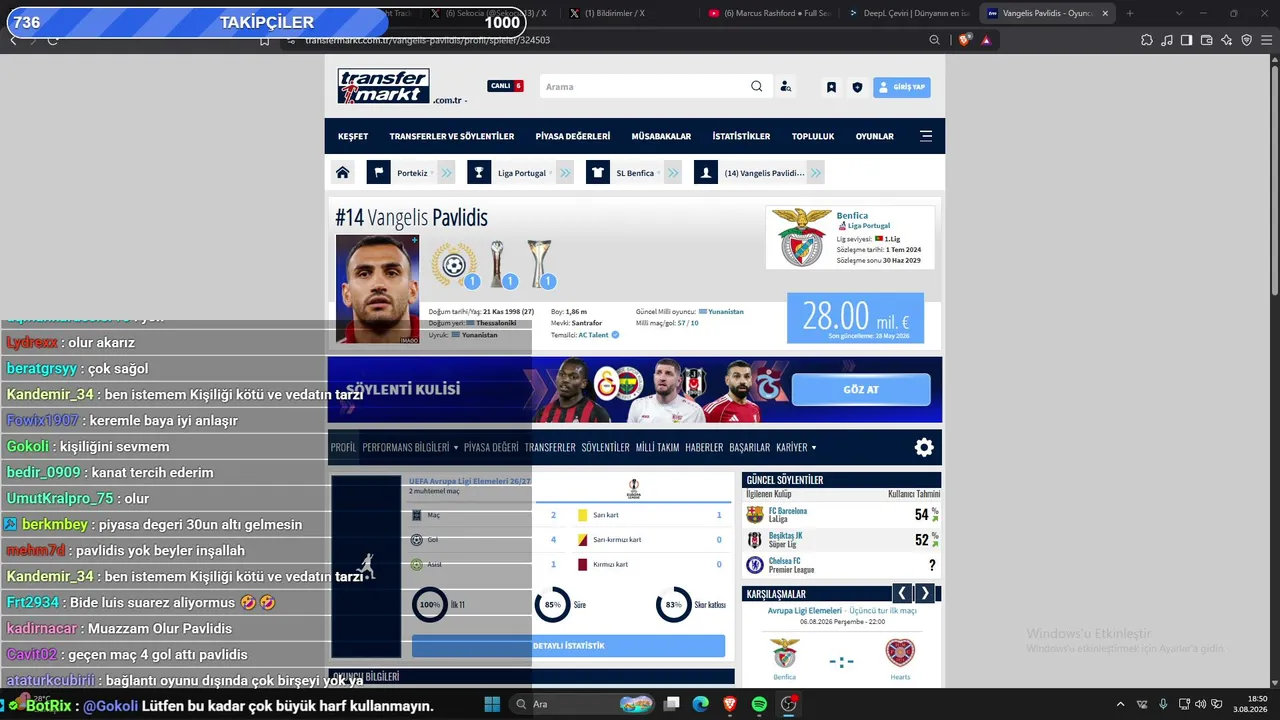Click the first silver trophy icon
Image resolution: width=1280 pixels, height=720 pixels.
[498, 265]
